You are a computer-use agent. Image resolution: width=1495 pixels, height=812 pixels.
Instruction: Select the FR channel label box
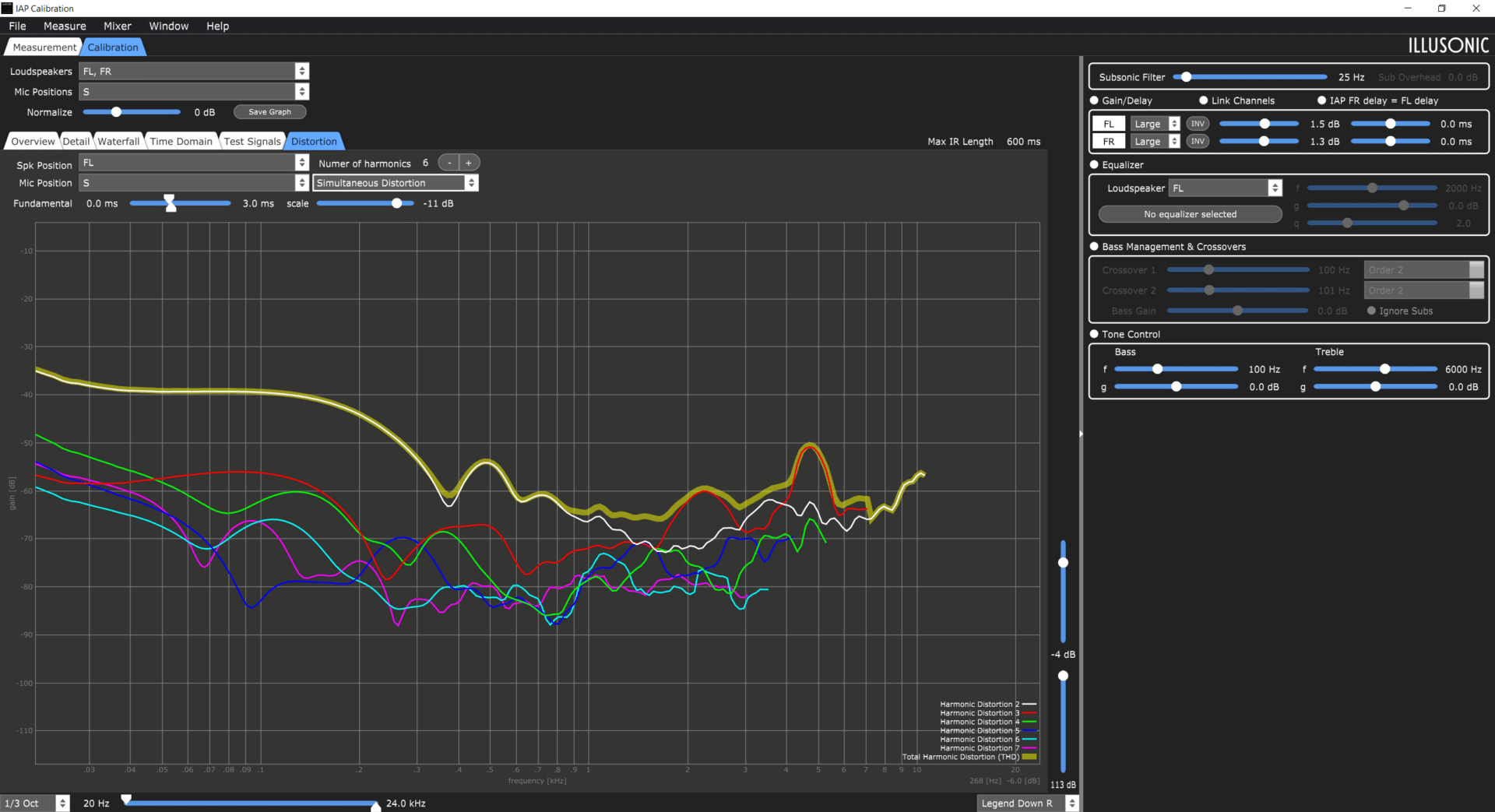[x=1109, y=141]
